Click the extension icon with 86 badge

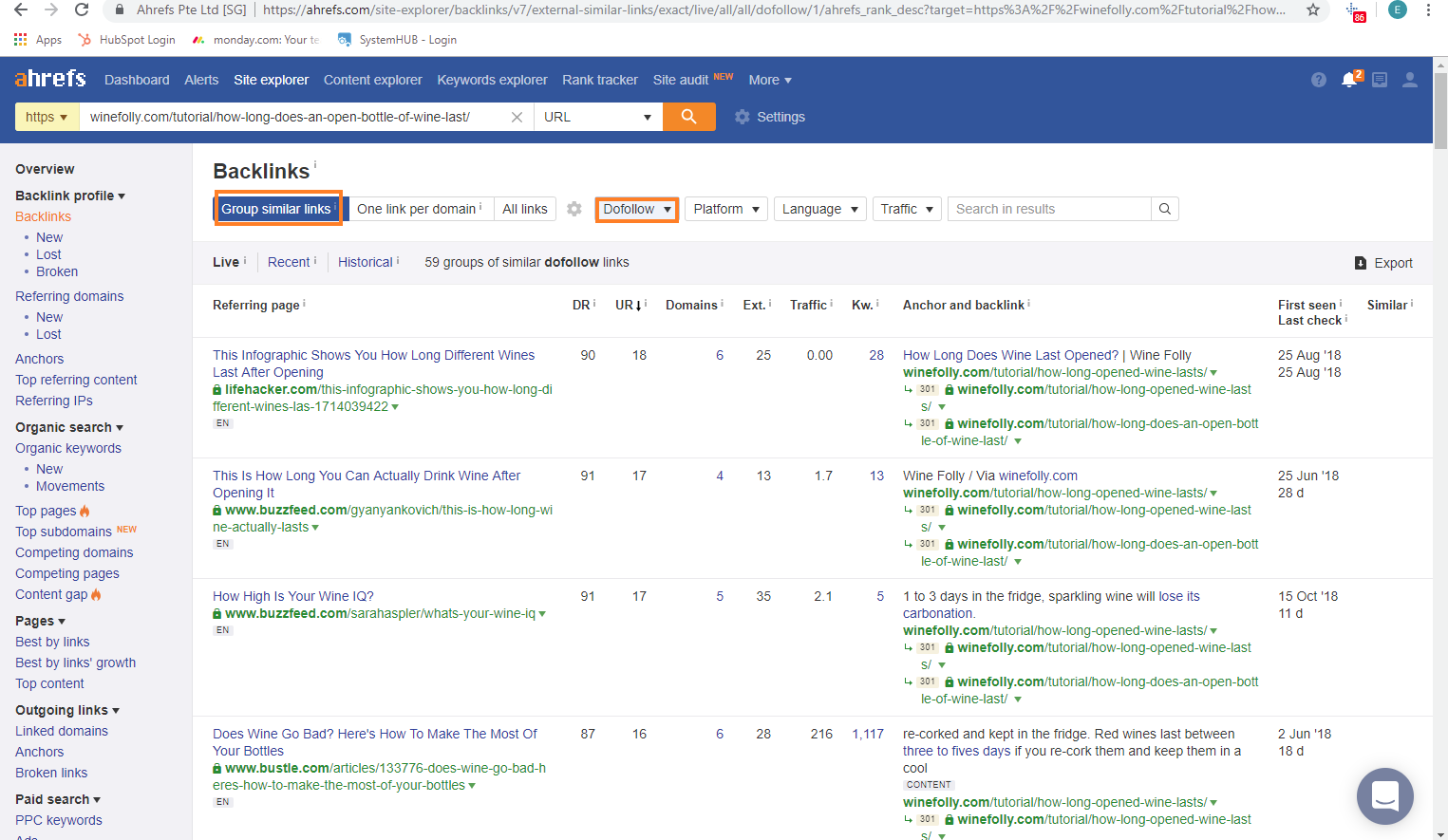(1355, 11)
